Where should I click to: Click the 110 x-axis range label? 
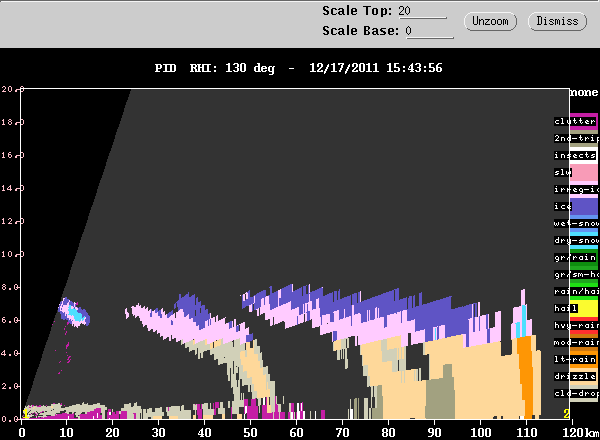click(527, 433)
